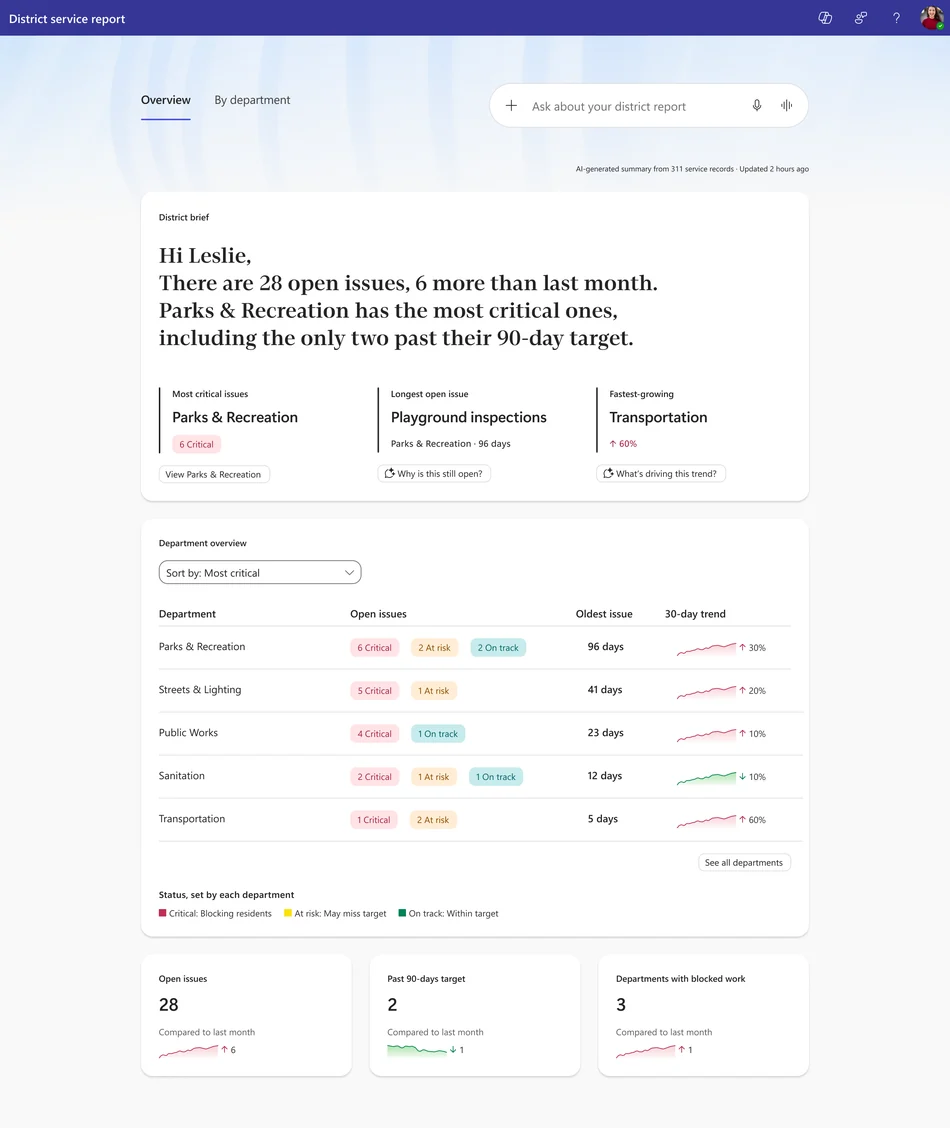
Task: Click Streets & Lighting 1 At risk badge
Action: 434,691
